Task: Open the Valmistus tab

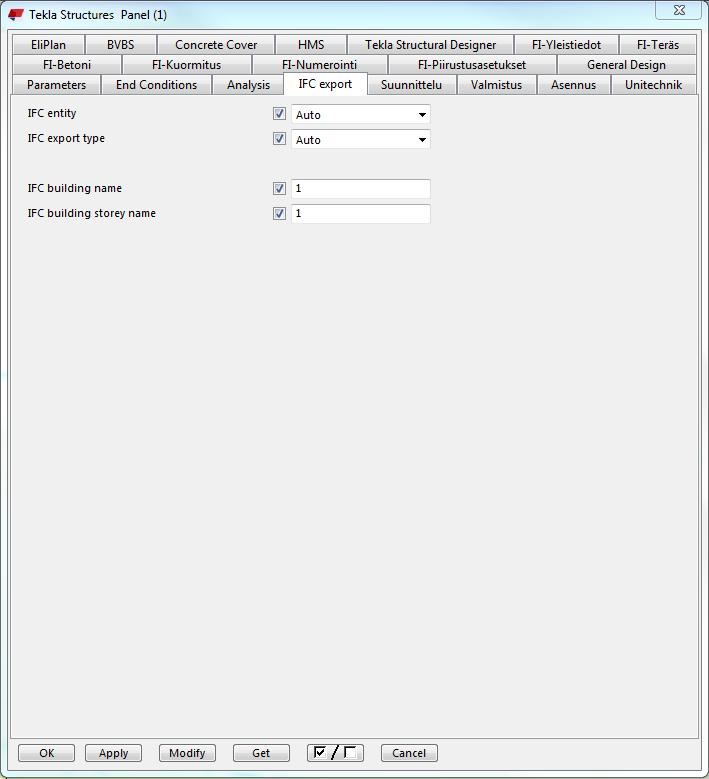Action: tap(496, 84)
